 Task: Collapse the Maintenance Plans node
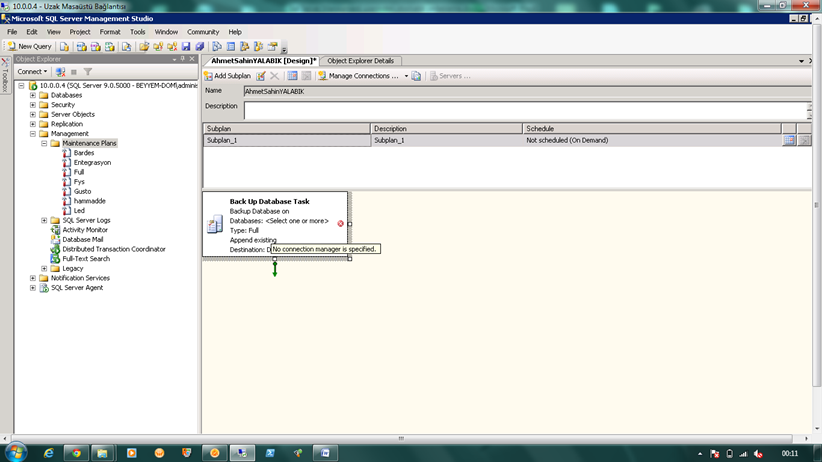tap(44, 143)
